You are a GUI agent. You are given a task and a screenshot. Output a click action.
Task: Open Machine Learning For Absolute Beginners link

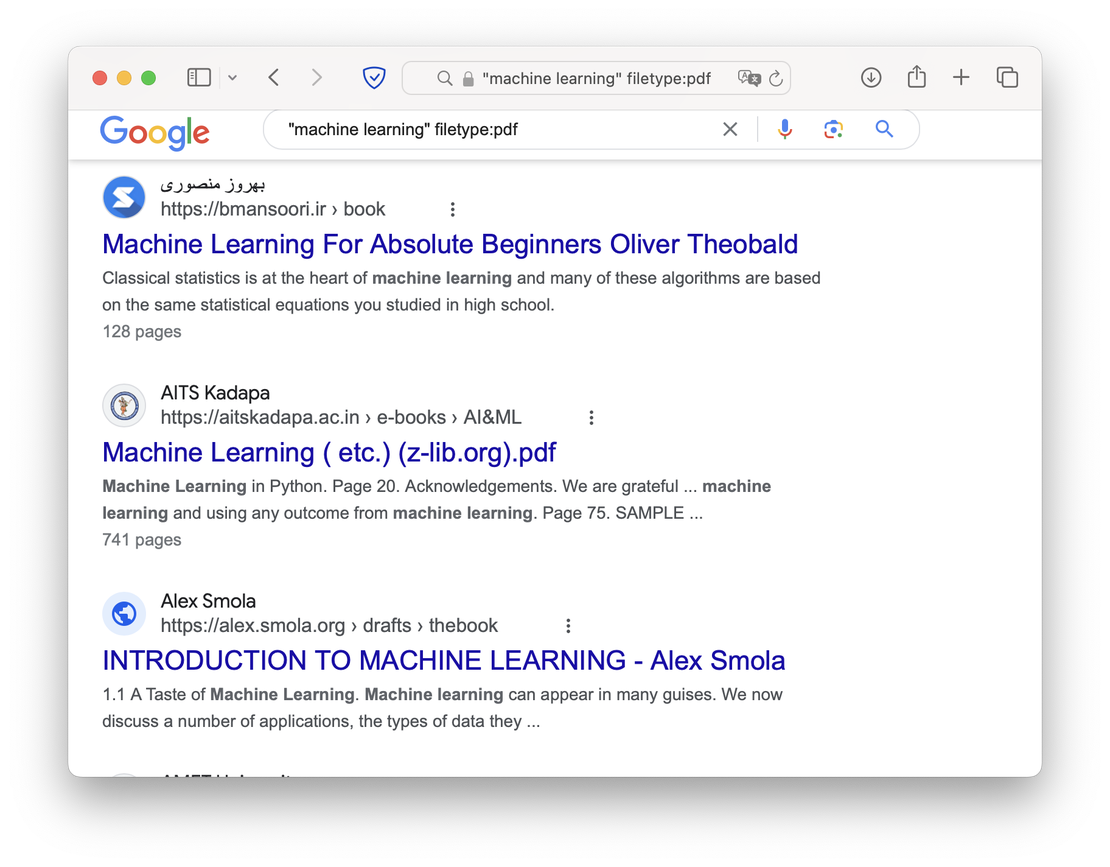(450, 244)
